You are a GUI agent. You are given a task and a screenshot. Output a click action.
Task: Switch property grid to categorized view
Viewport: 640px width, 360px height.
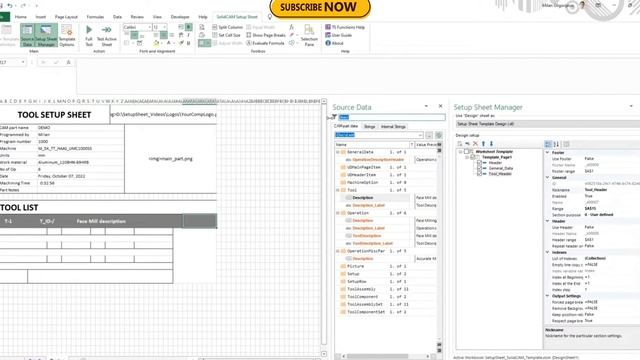tap(548, 144)
